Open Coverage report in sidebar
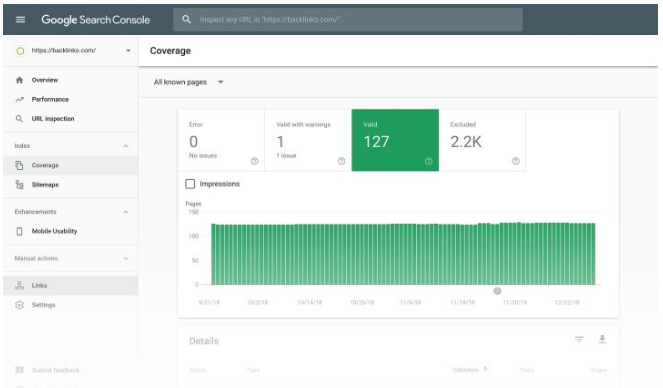Viewport: 663px width, 388px height. (71, 165)
